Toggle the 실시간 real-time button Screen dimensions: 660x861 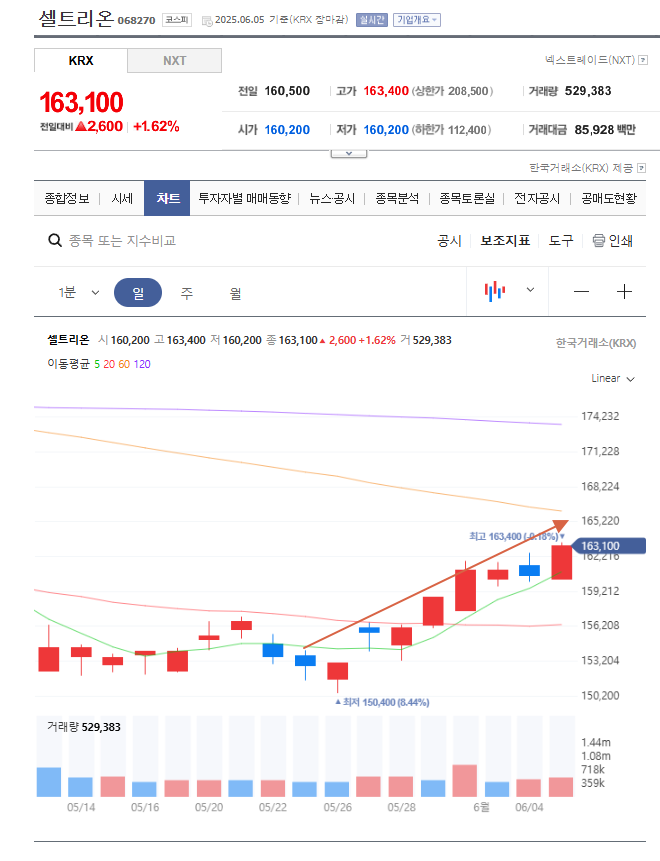click(x=372, y=20)
